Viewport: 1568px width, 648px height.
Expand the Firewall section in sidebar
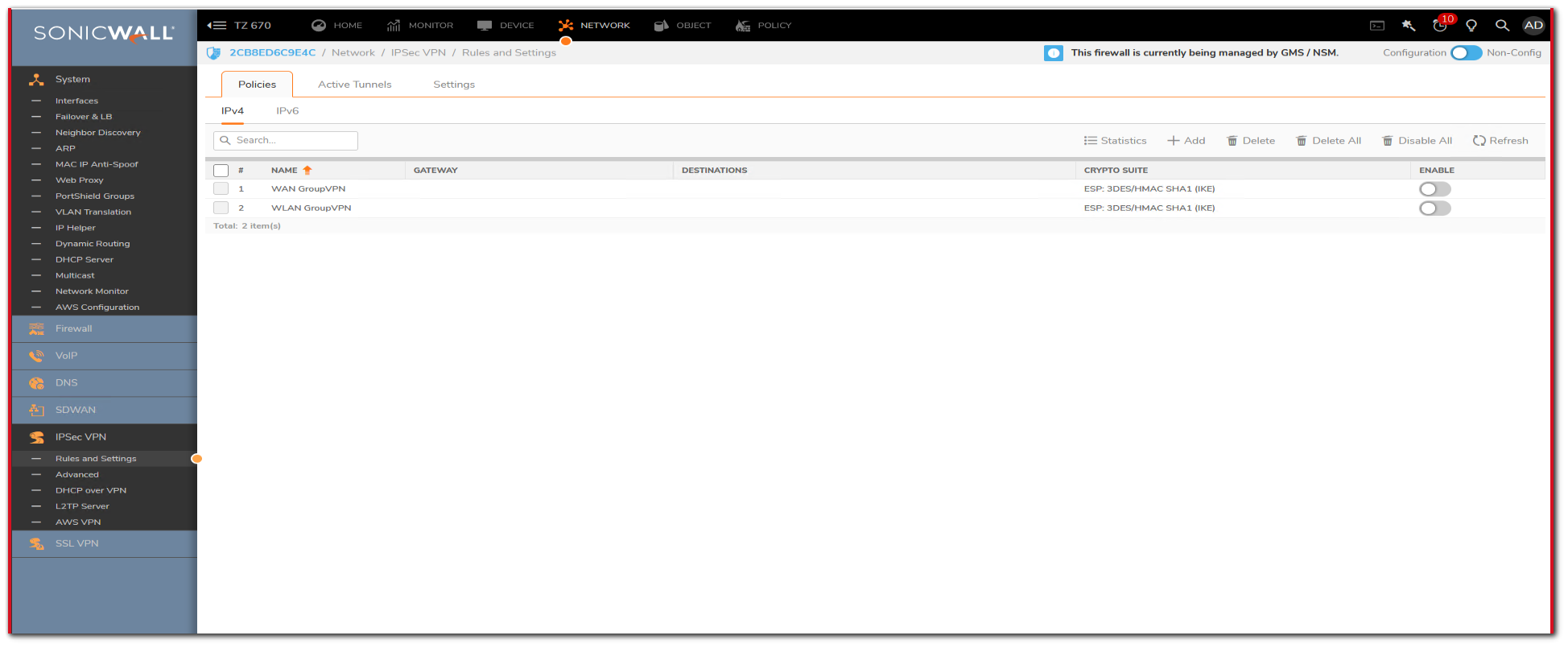(x=74, y=329)
